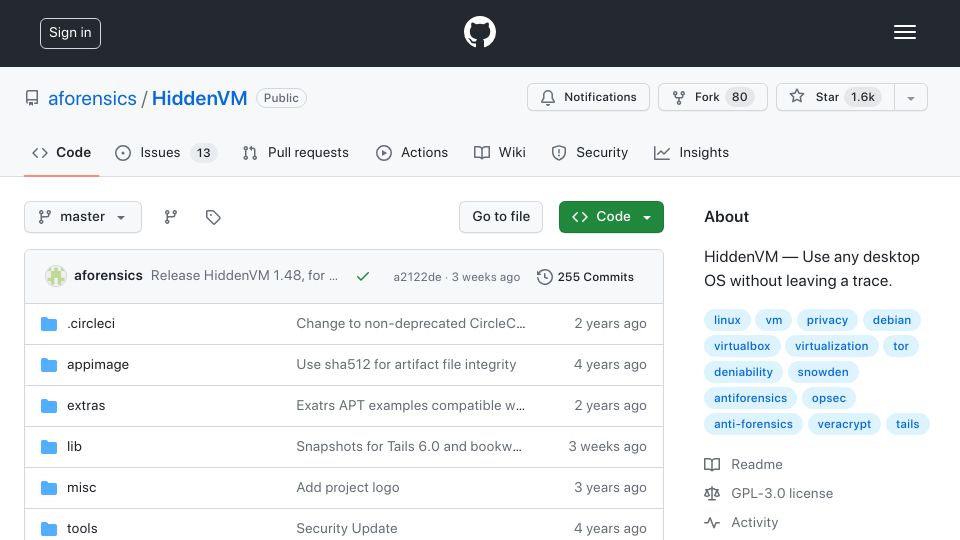Select the virtualbox topic tag

click(x=742, y=346)
